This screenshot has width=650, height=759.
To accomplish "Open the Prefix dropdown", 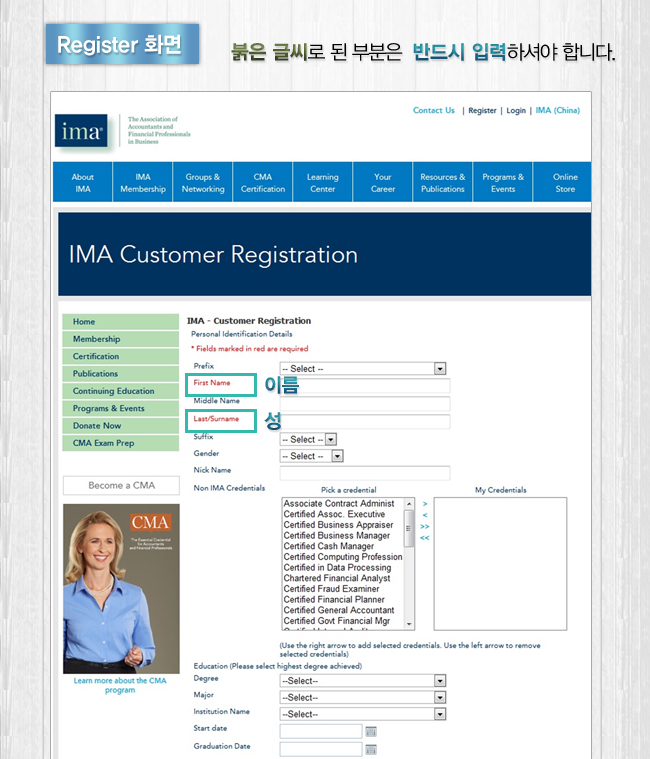I will (x=363, y=368).
